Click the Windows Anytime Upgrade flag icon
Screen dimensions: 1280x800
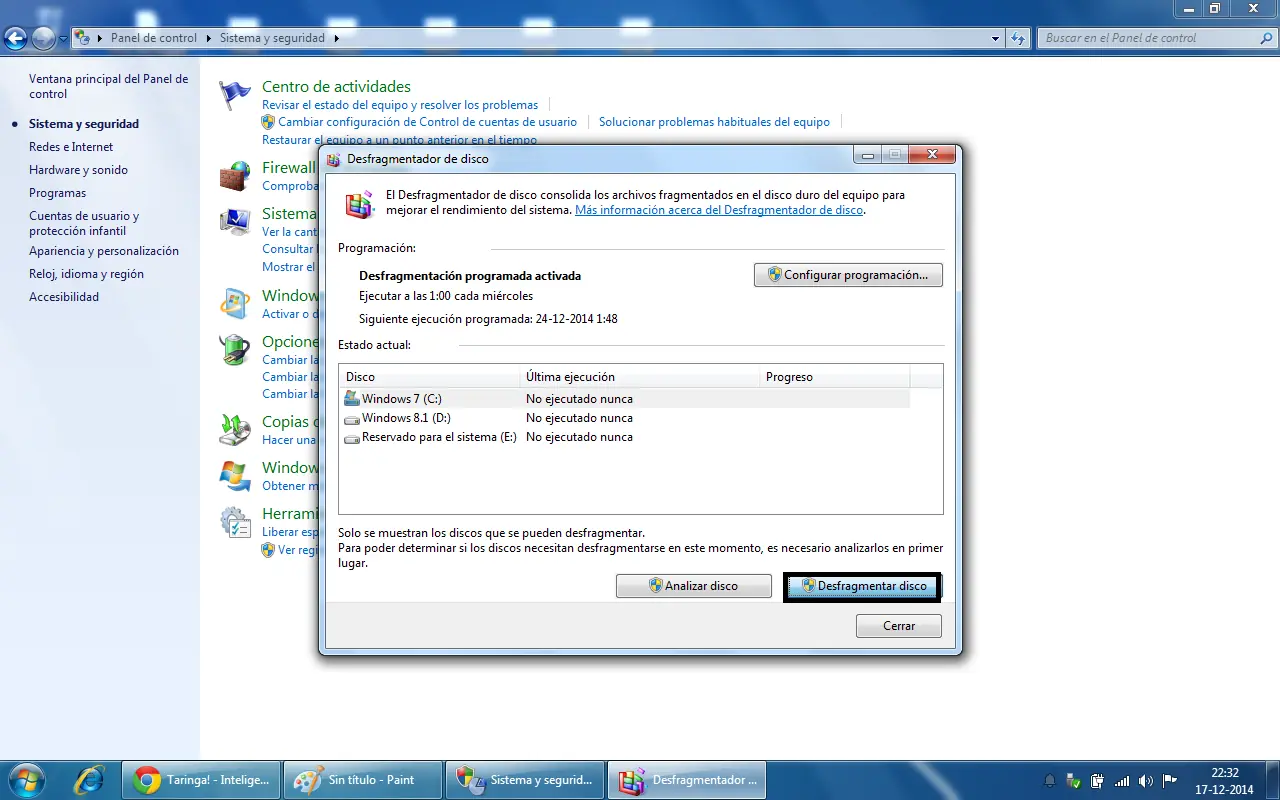[235, 475]
